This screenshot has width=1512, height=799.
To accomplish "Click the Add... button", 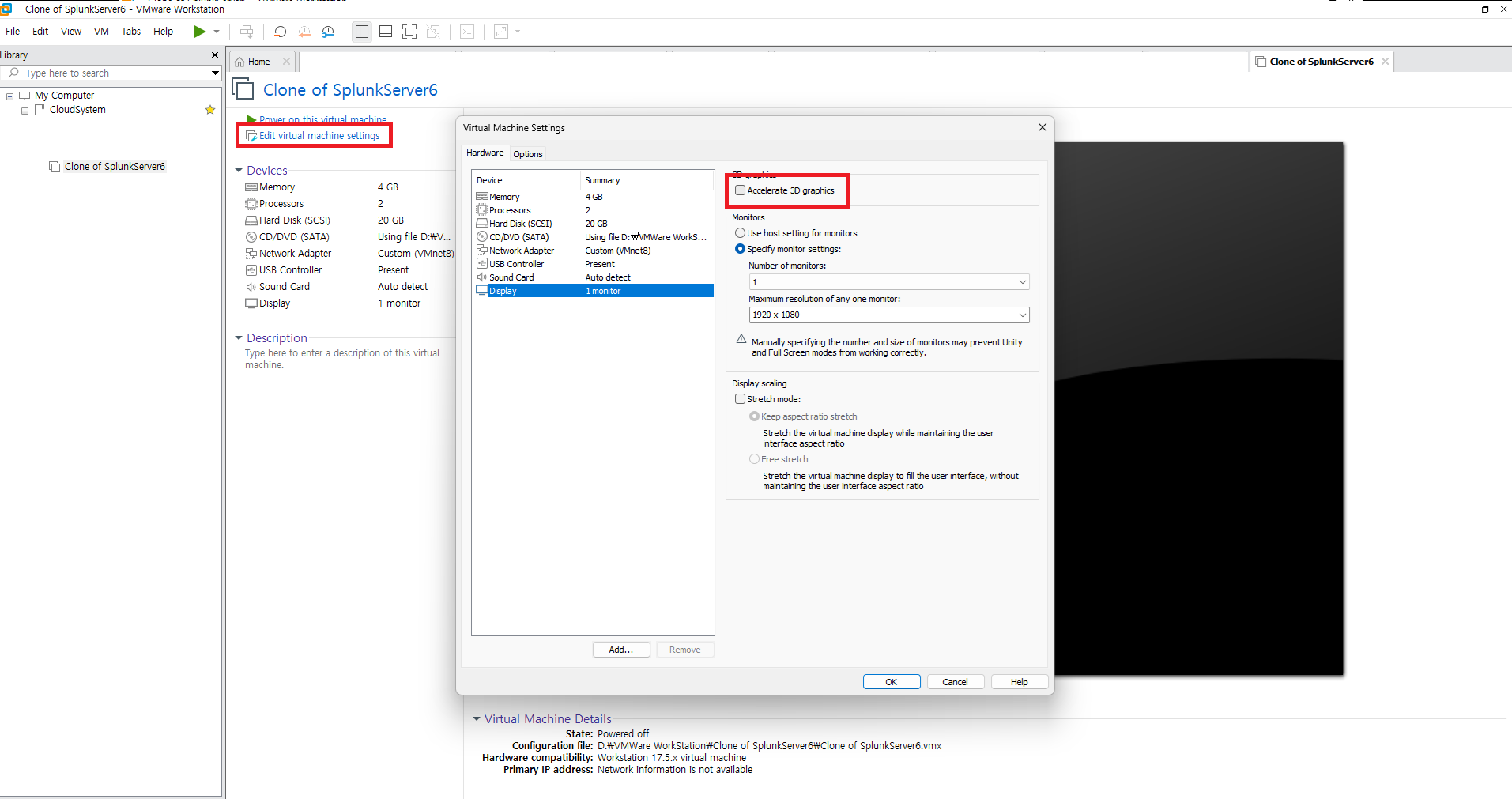I will 621,650.
